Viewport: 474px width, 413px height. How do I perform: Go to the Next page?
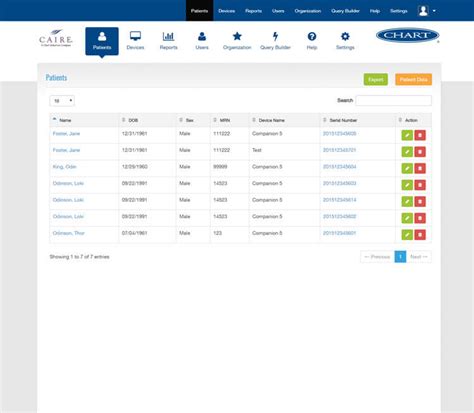[419, 257]
